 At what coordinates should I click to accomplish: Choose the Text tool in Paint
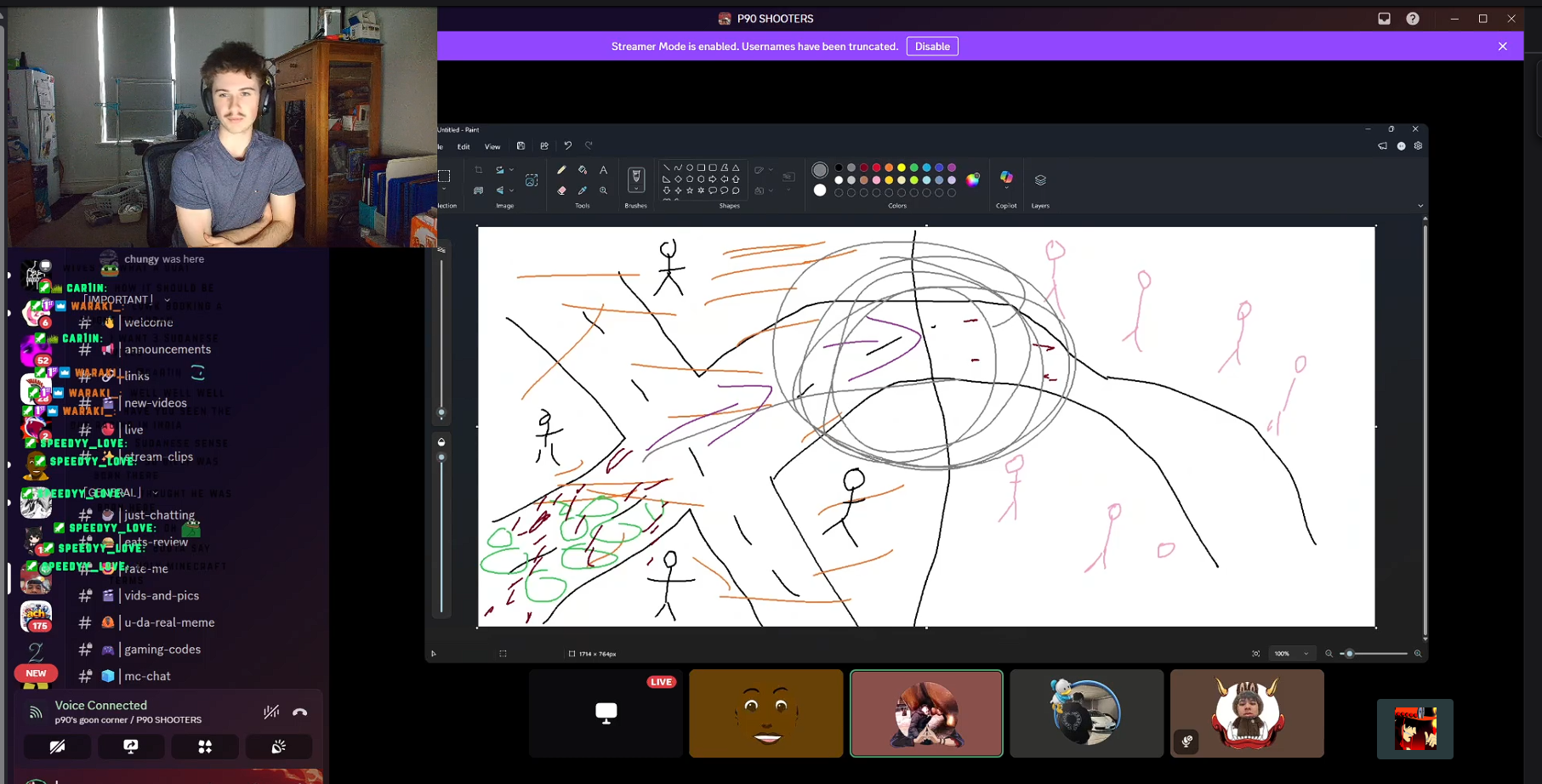(604, 170)
